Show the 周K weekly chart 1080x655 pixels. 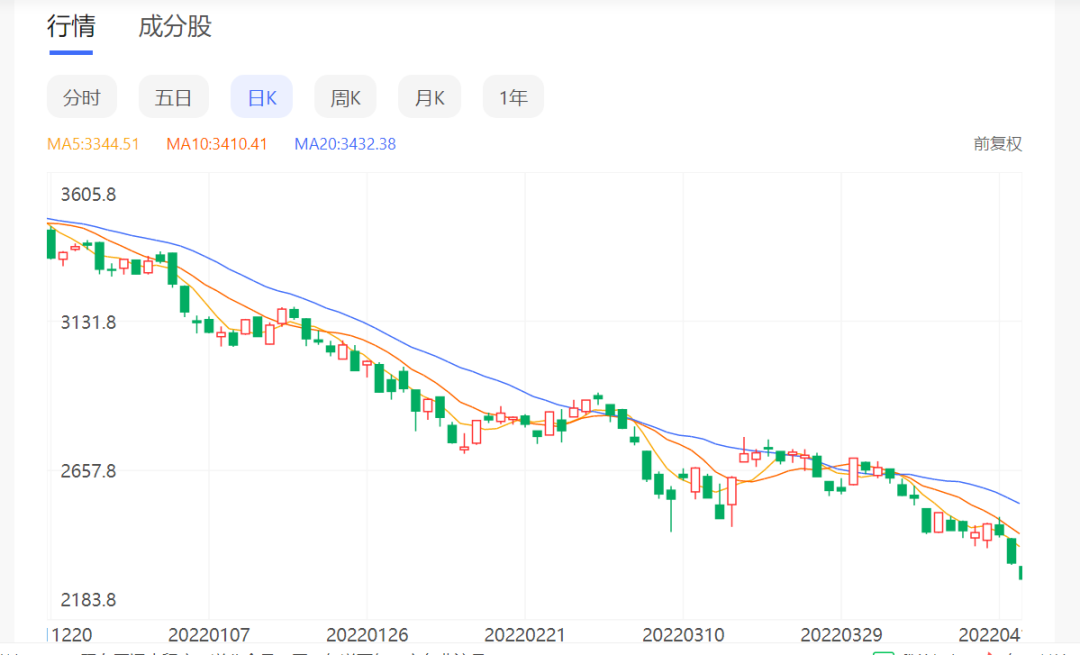click(345, 97)
